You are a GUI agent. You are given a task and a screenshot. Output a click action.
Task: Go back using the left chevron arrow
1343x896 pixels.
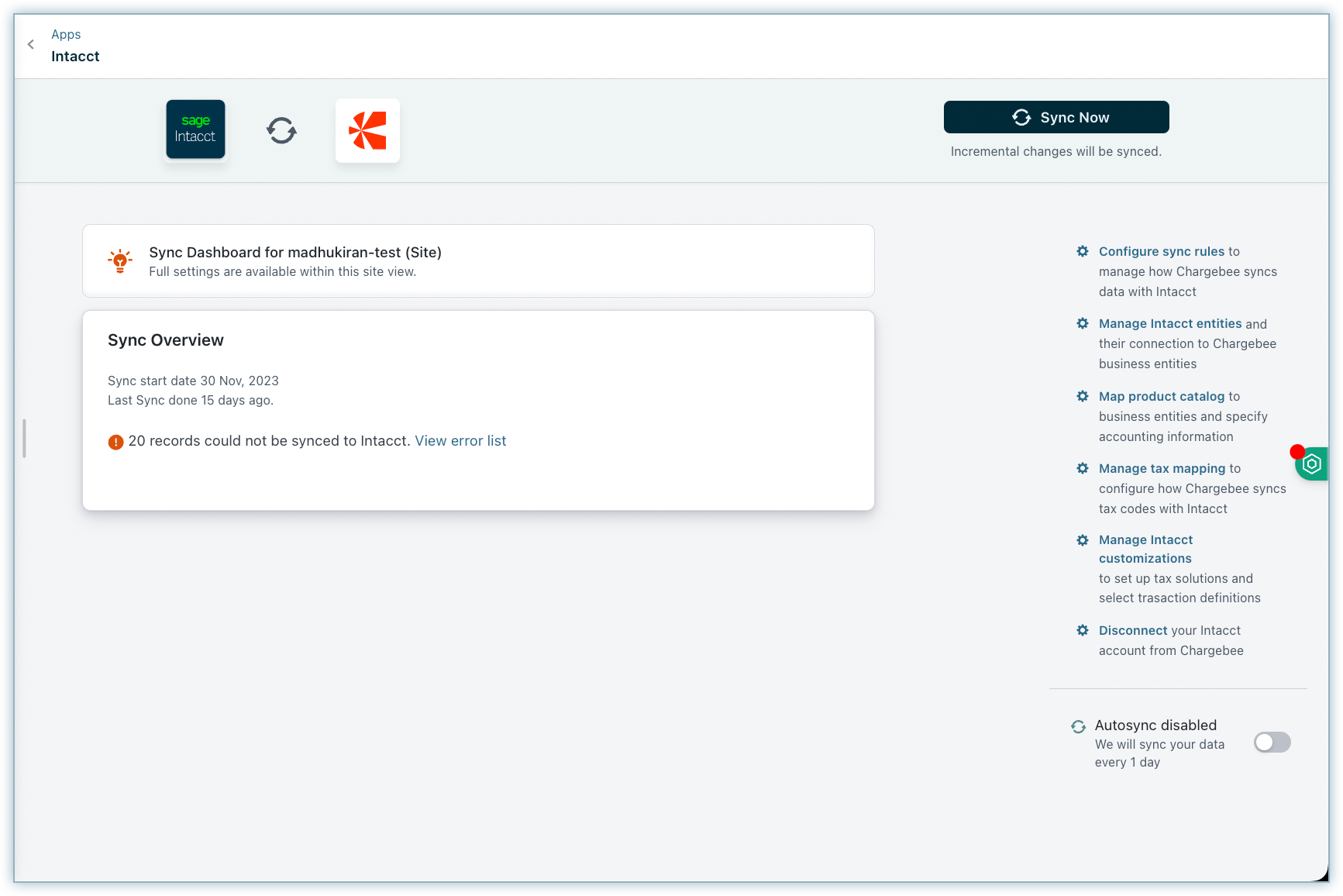[31, 45]
